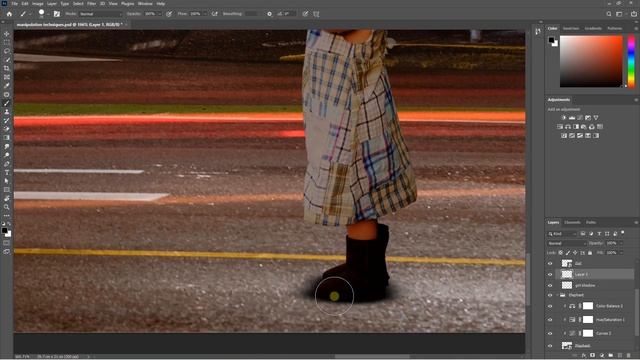Open the Flow value dropdown
Image resolution: width=640 pixels, height=360 pixels.
[x=204, y=14]
